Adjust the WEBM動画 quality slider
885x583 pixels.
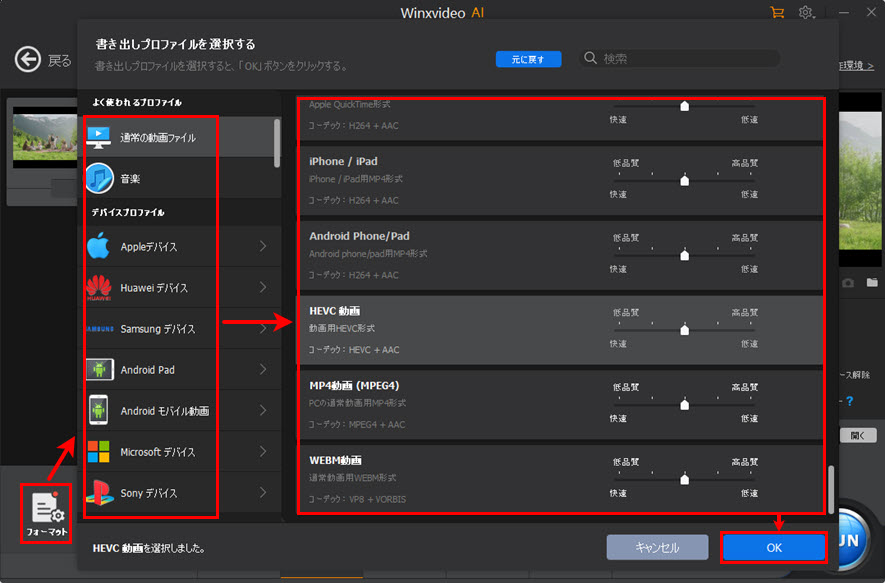point(684,479)
